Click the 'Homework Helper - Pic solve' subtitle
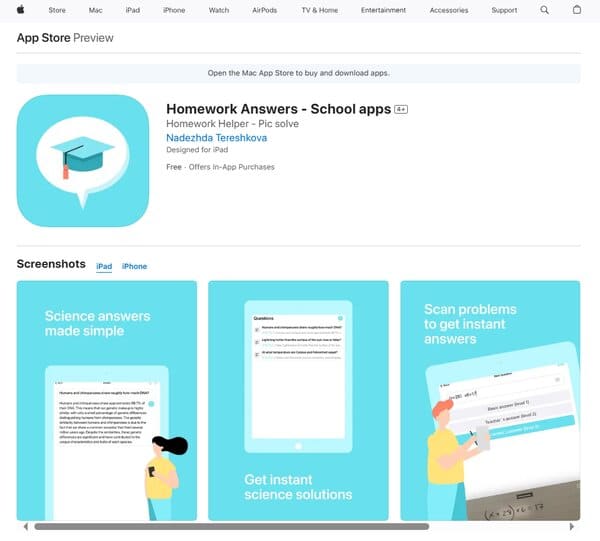Image resolution: width=600 pixels, height=541 pixels. coord(232,124)
